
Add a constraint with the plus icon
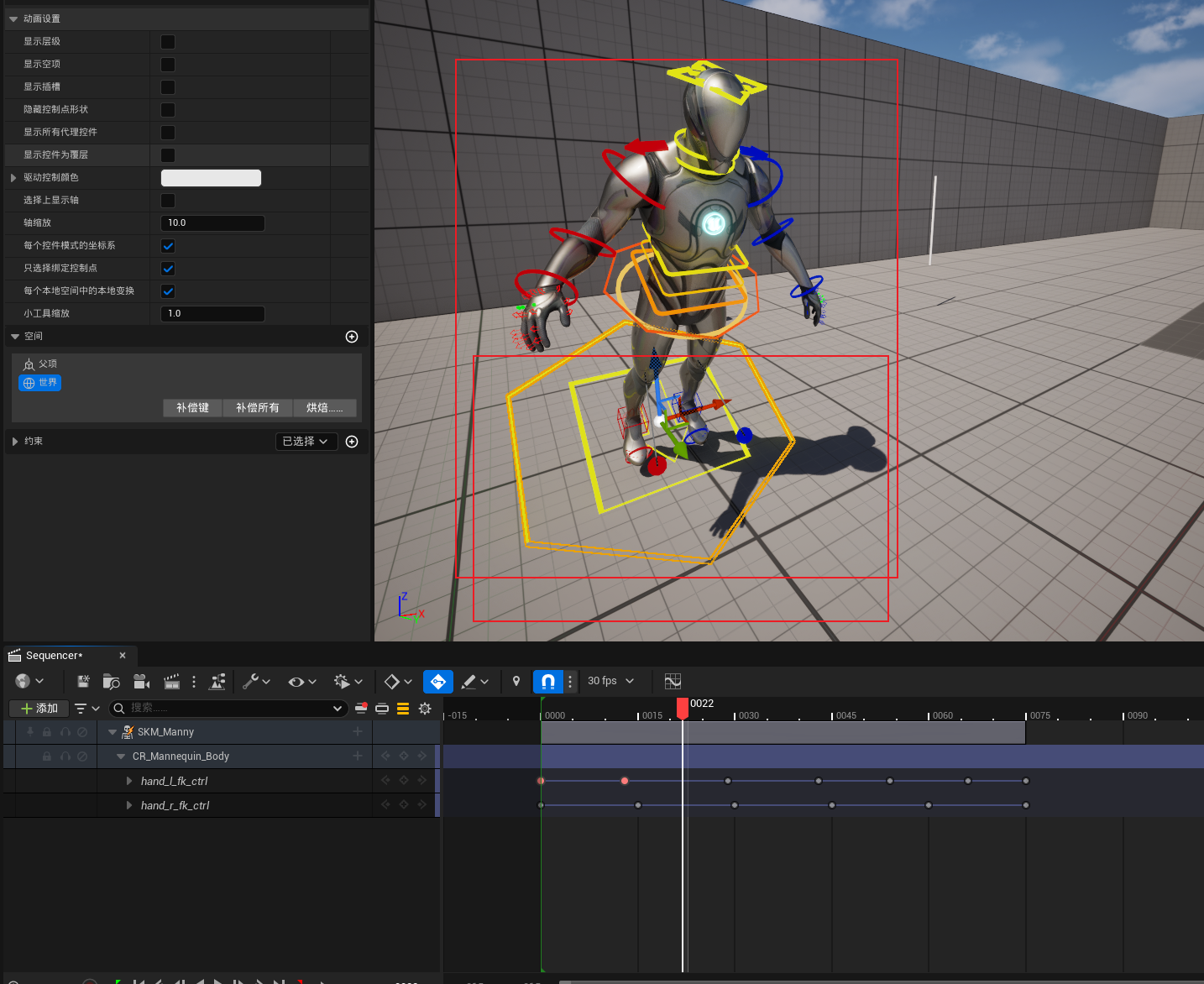[x=352, y=442]
